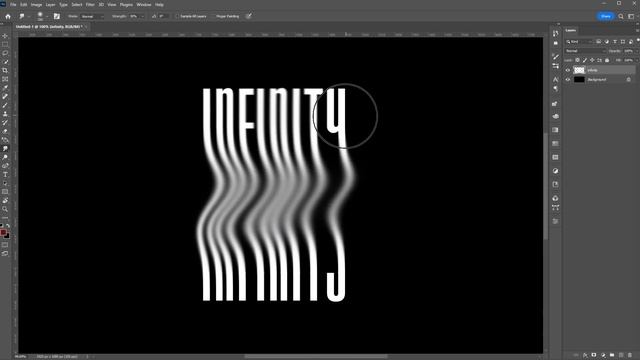Select the Hand tool
The width and height of the screenshot is (640, 360).
(x=5, y=200)
